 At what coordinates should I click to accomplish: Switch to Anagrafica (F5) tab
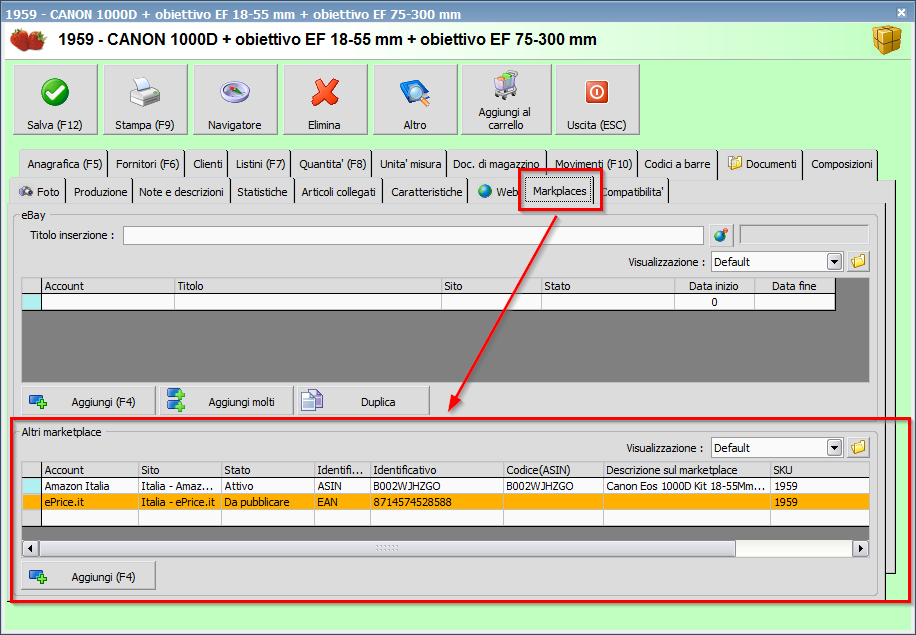click(64, 164)
